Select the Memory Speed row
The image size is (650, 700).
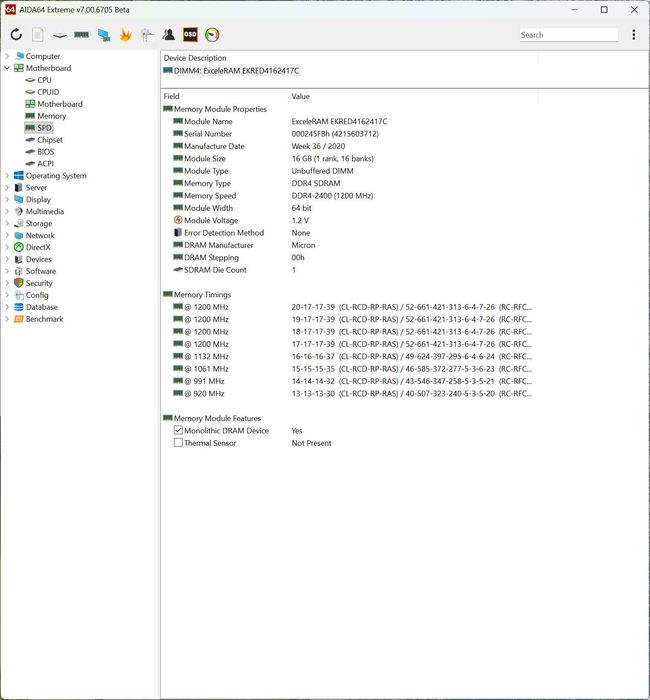pyautogui.click(x=348, y=196)
